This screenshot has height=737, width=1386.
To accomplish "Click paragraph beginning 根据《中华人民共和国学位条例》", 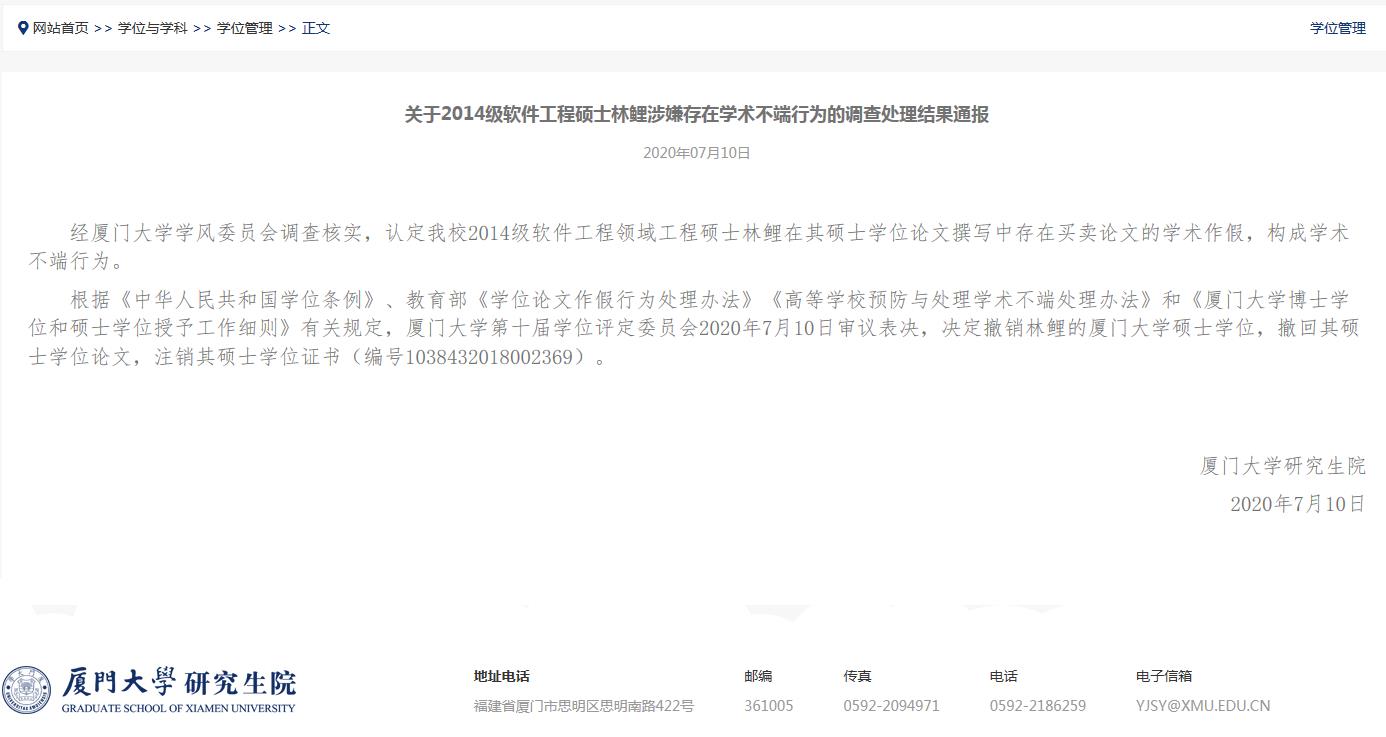I will pyautogui.click(x=694, y=328).
